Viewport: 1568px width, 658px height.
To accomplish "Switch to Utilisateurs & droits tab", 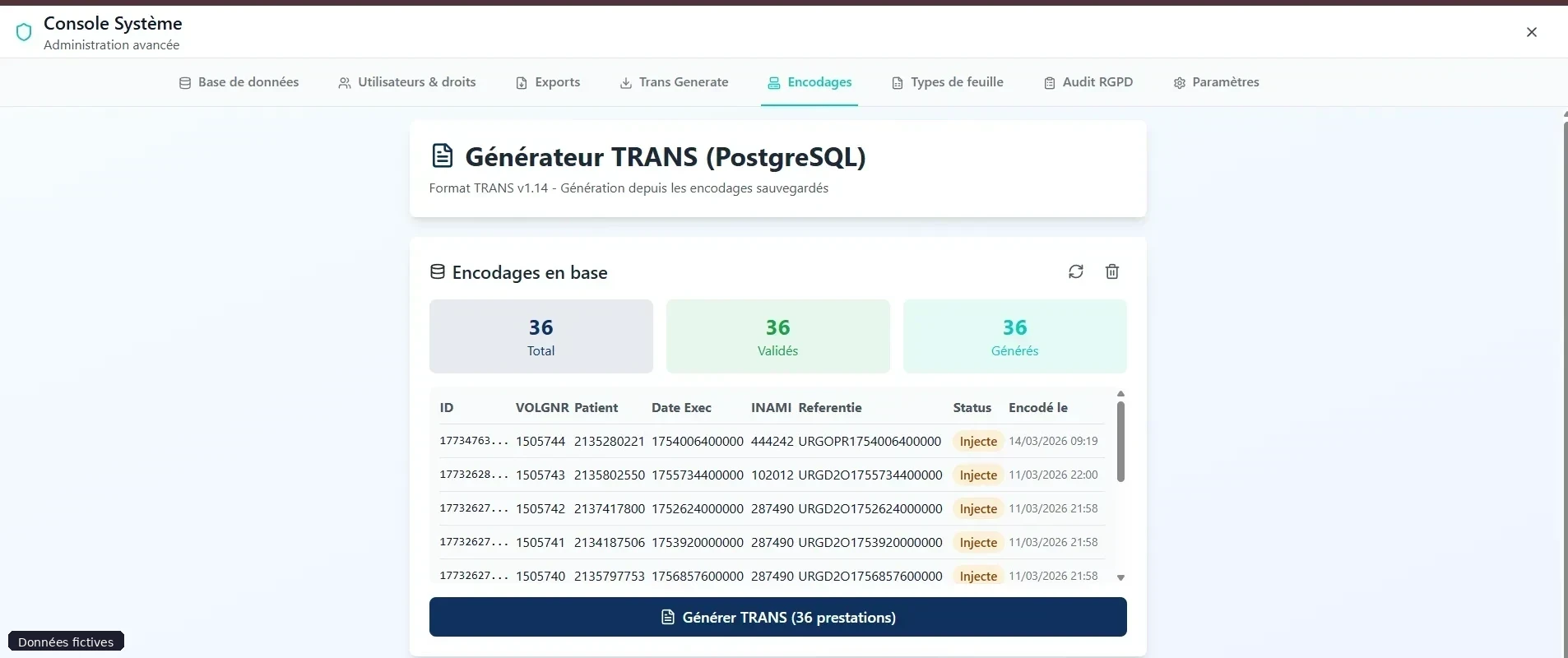I will pyautogui.click(x=406, y=82).
